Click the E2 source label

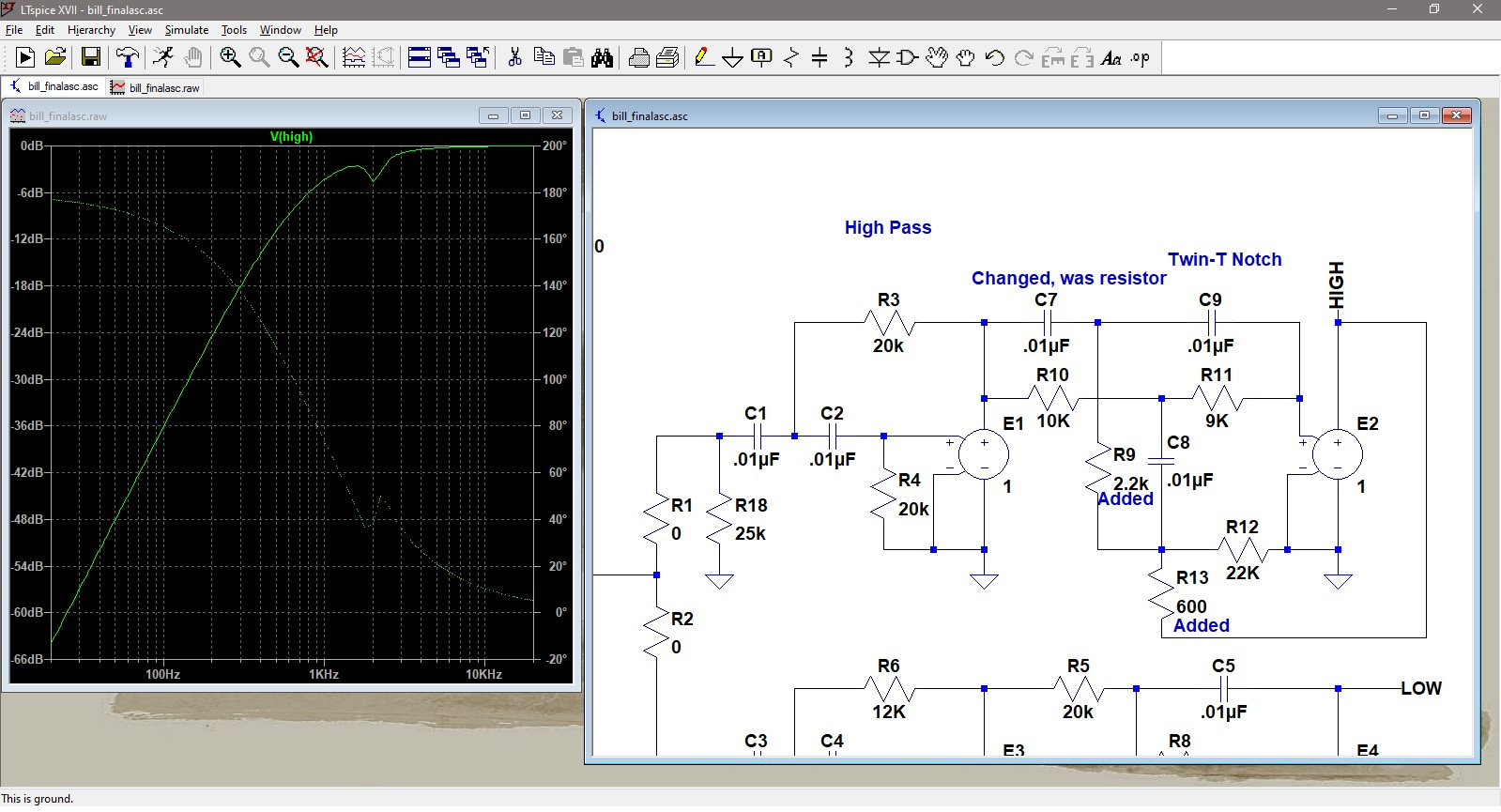coord(1368,423)
